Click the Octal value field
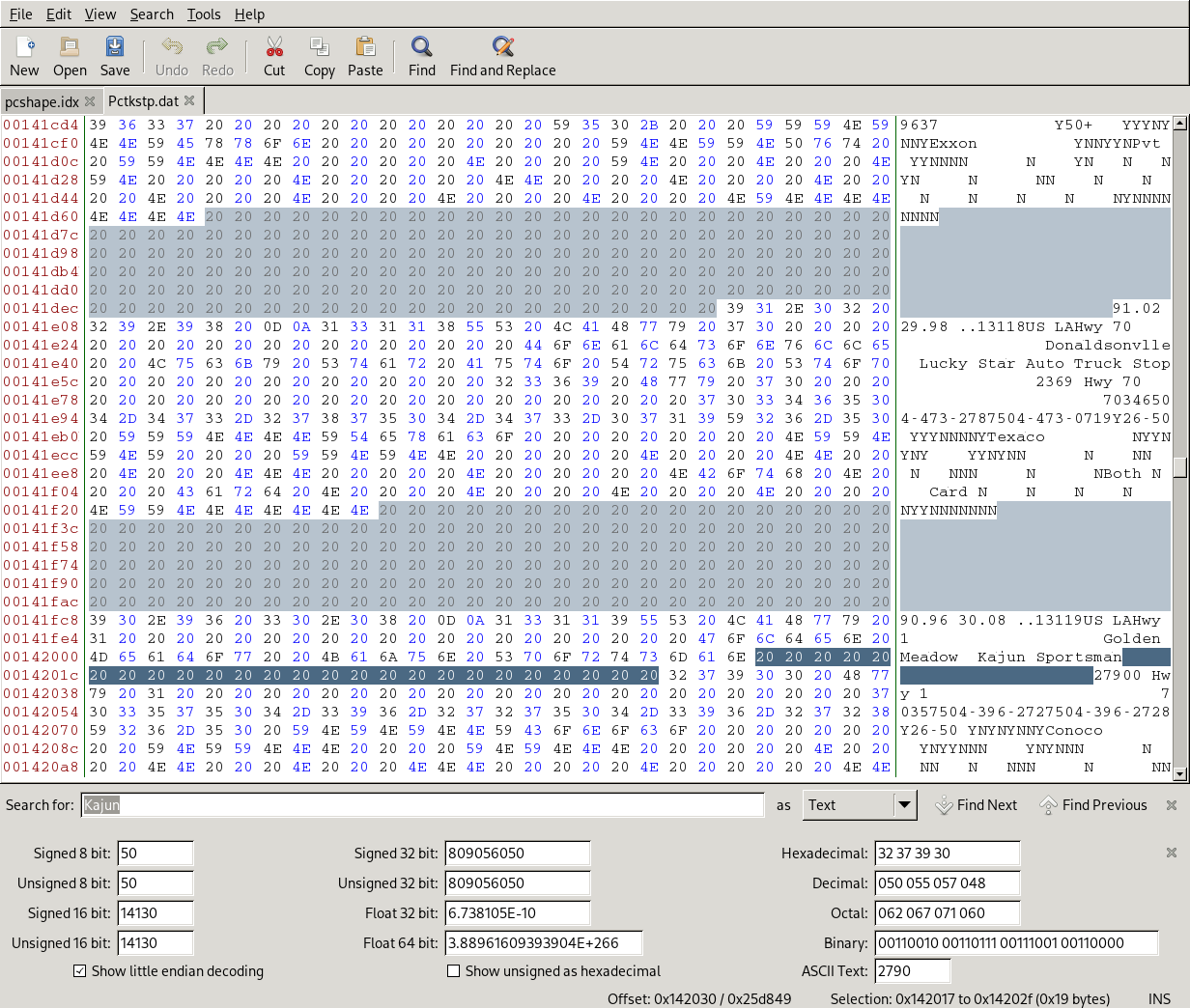 click(x=947, y=913)
